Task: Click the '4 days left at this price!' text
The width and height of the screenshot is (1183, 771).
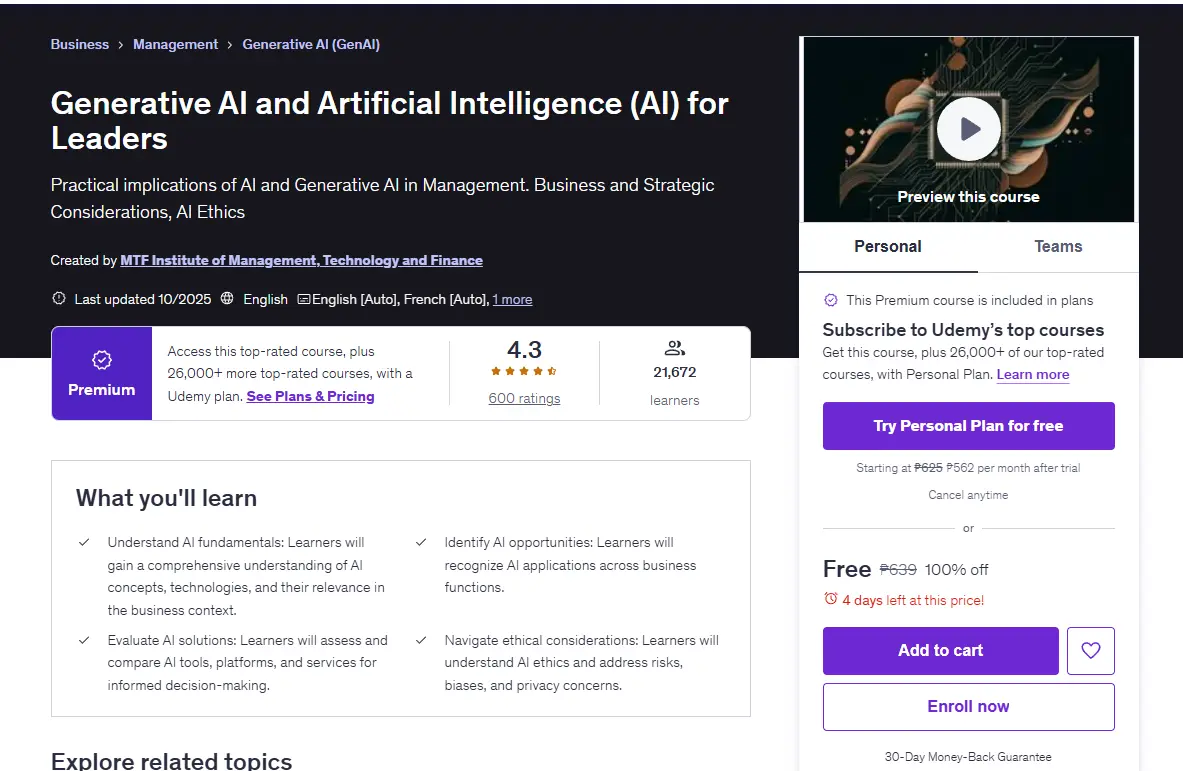Action: [x=913, y=601]
